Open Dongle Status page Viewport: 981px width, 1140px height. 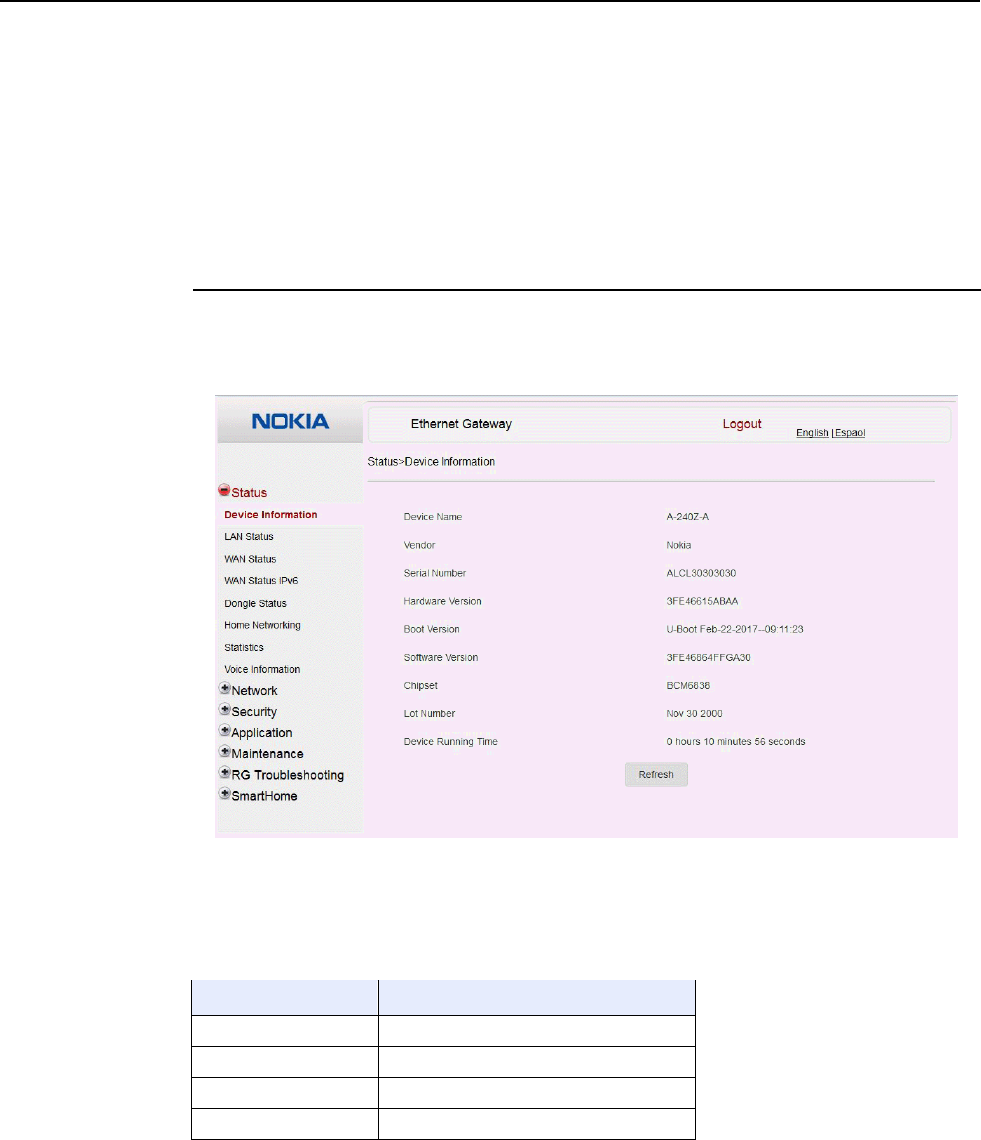255,603
